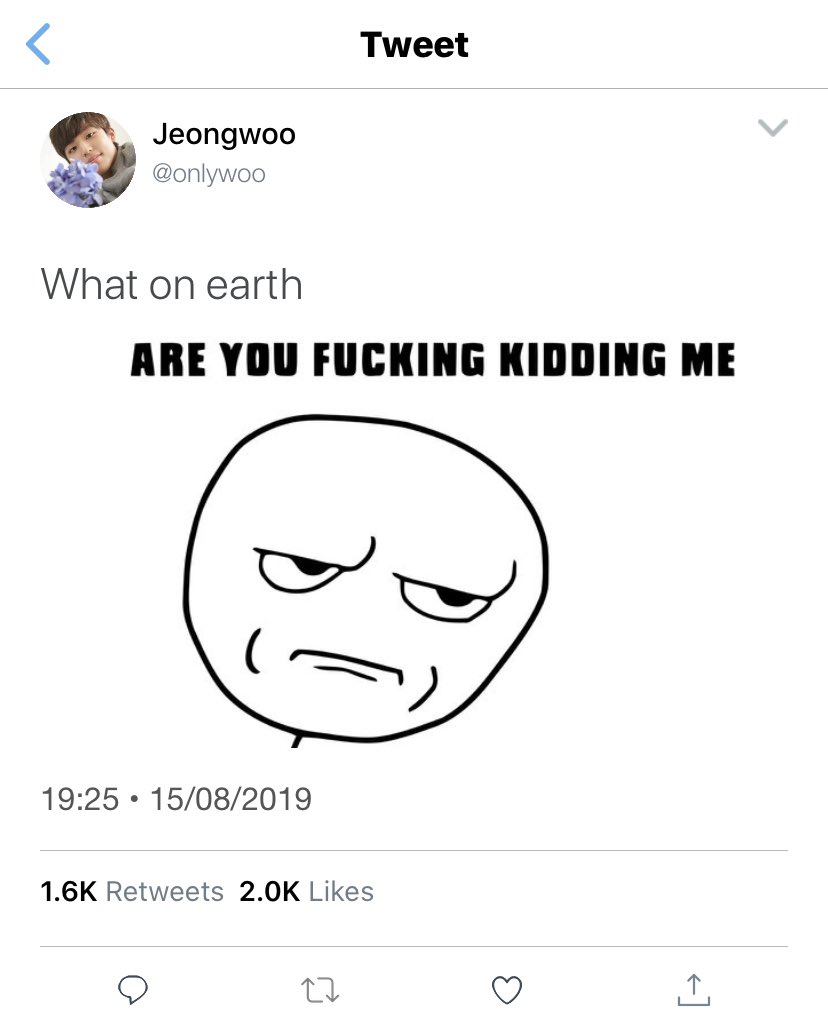The image size is (828, 1026).
Task: Retweet using the arrows icon
Action: click(x=319, y=990)
